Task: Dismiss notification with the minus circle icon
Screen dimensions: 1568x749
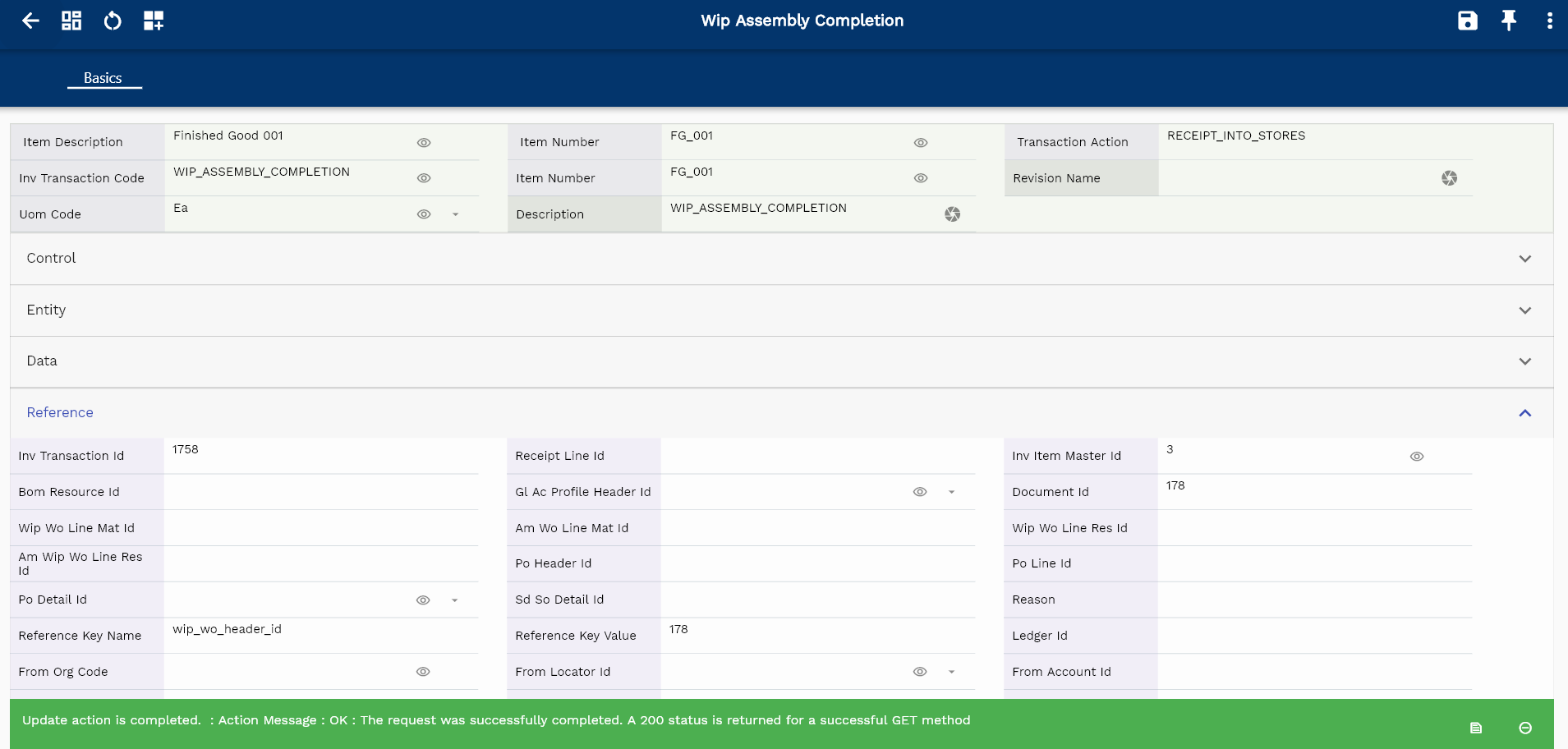Action: (1525, 728)
